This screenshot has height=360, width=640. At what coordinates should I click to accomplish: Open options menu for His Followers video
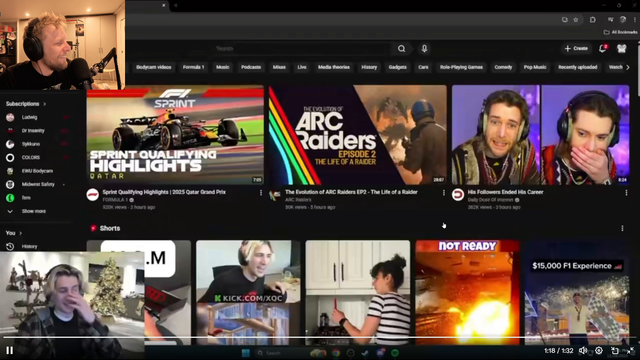pyautogui.click(x=626, y=193)
